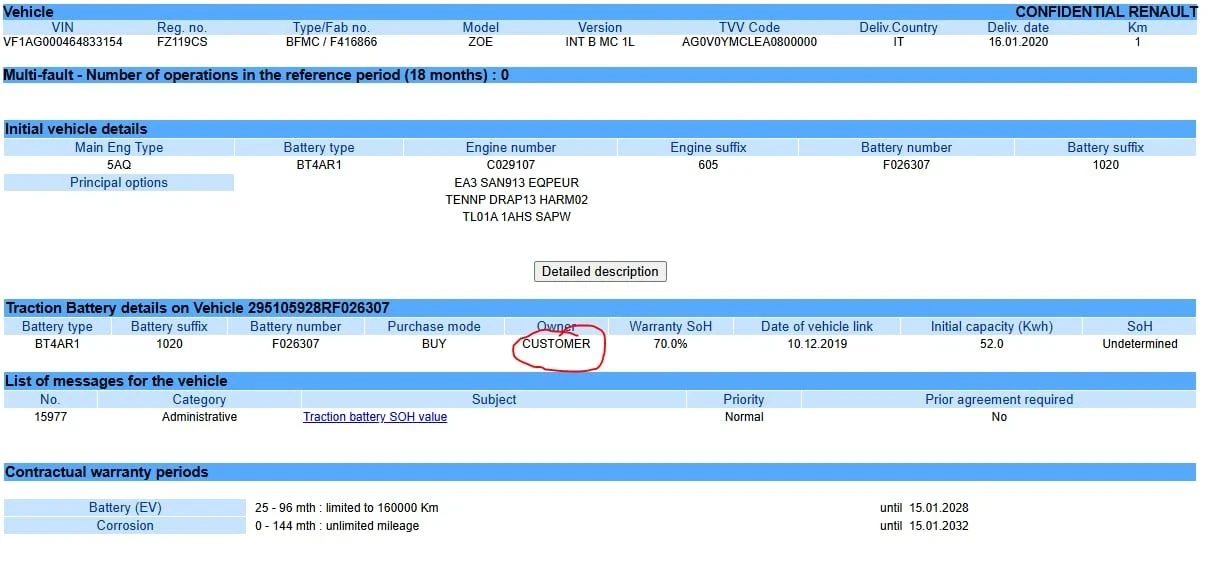1207x565 pixels.
Task: Click the Model value ZOE
Action: pyautogui.click(x=480, y=42)
